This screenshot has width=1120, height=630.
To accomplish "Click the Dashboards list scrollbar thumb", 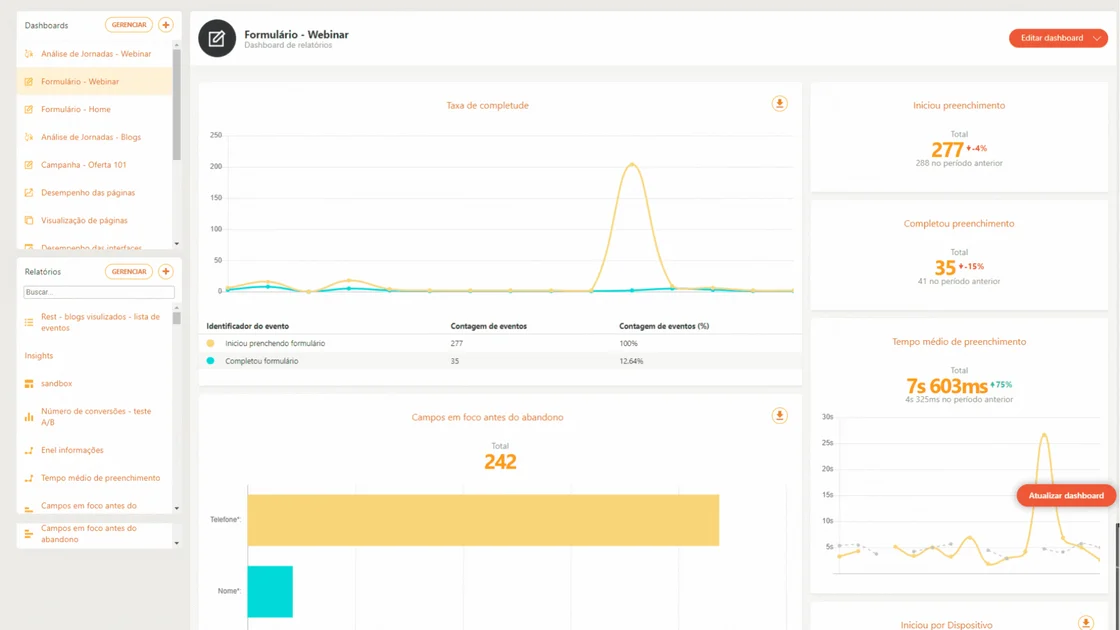I will (176, 104).
